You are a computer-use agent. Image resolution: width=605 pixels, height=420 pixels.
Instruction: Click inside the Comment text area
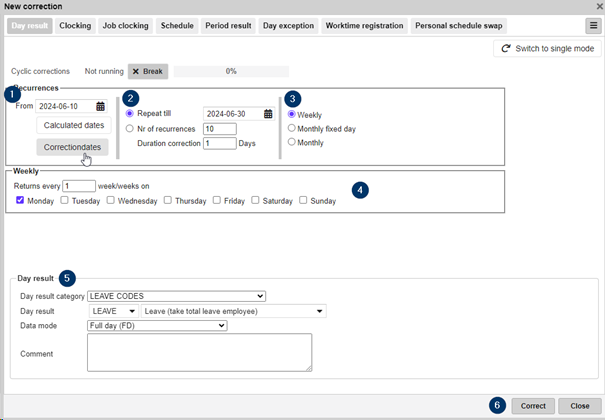199,353
